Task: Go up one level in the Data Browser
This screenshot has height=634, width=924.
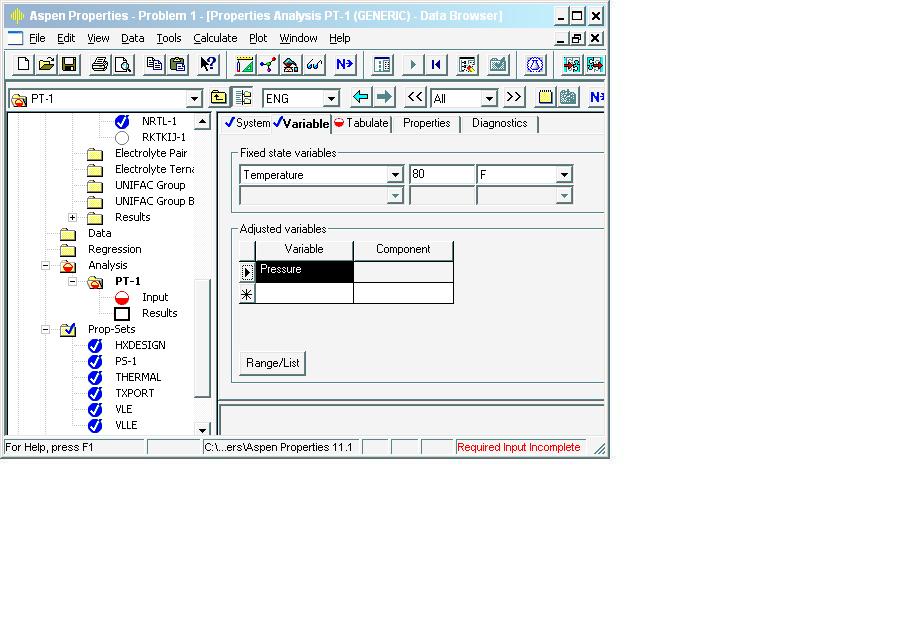Action: [219, 97]
